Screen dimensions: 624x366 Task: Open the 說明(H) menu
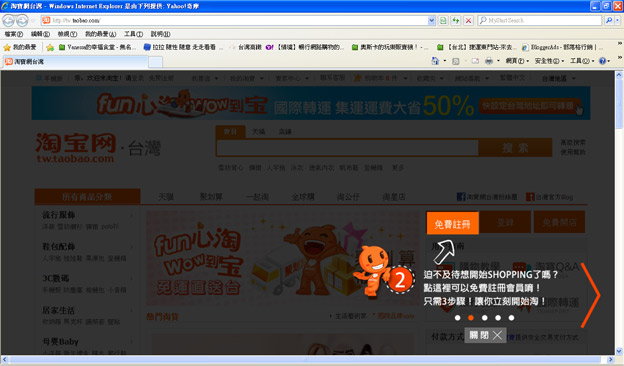(x=160, y=34)
